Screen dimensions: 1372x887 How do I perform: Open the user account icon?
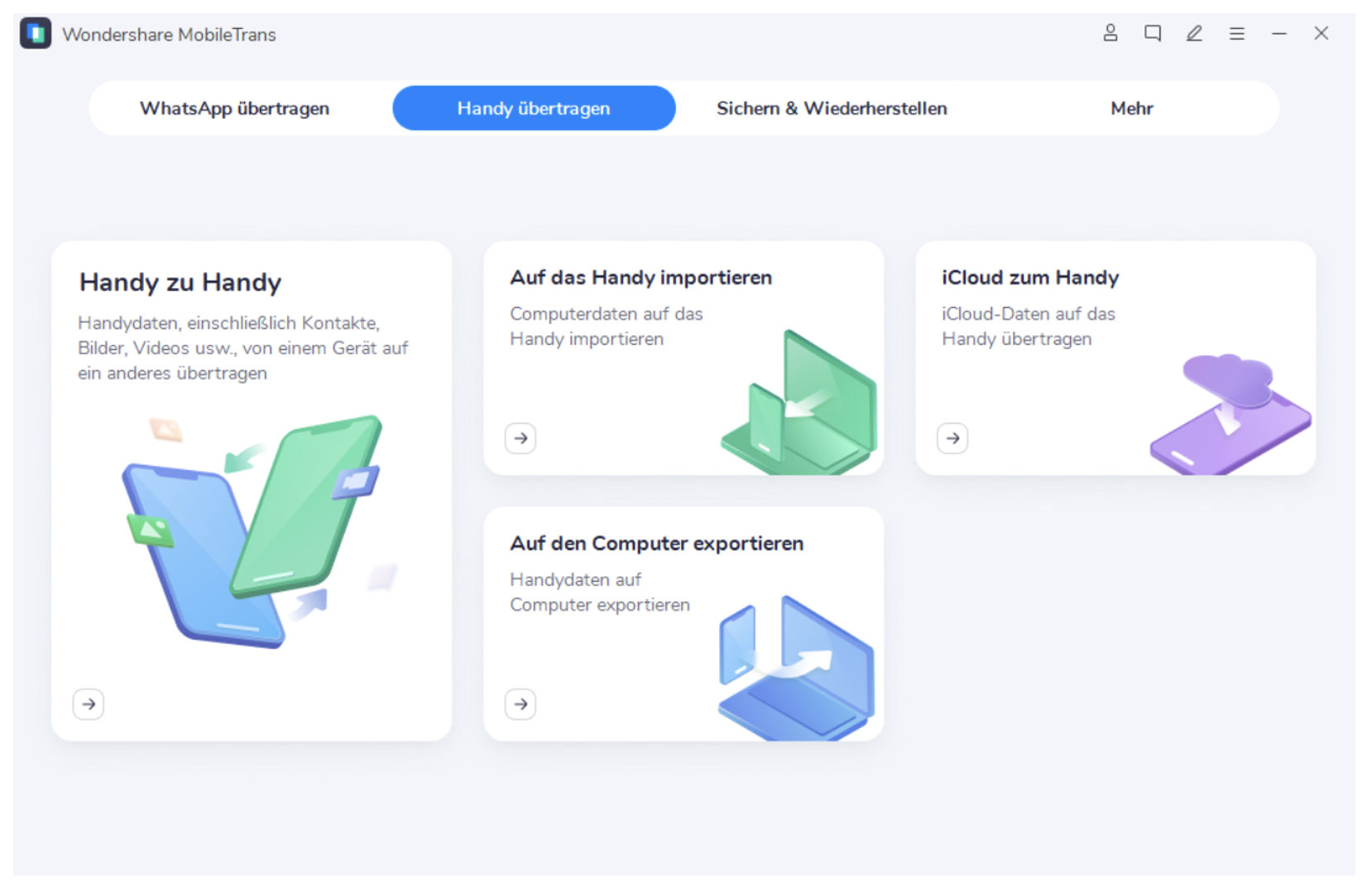tap(1110, 33)
